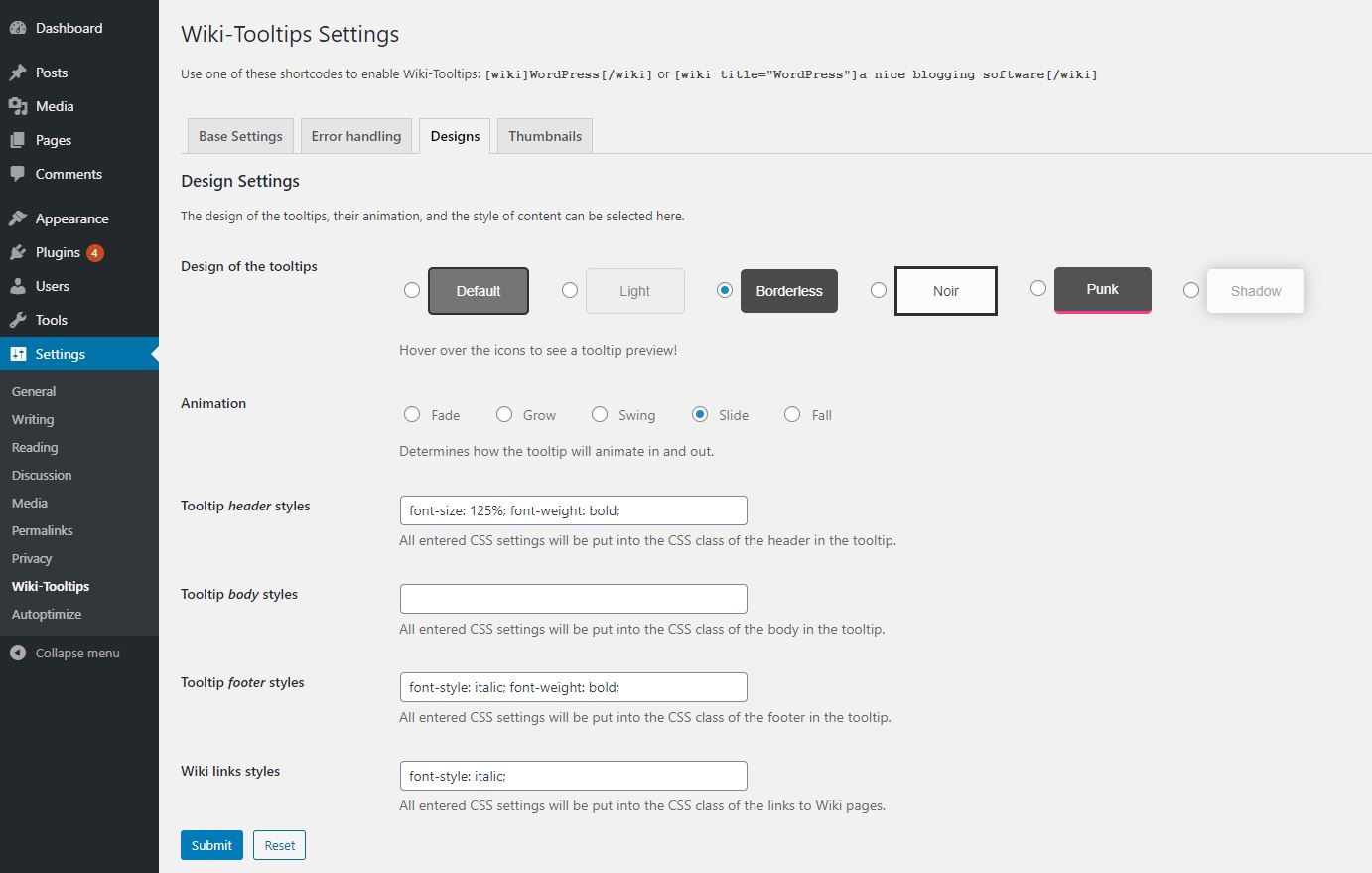The height and width of the screenshot is (873, 1372).
Task: Focus the Wiki links styles field
Action: [x=574, y=776]
